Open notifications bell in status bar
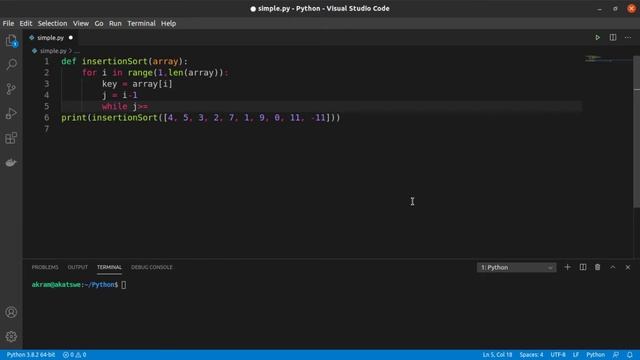640x360 pixels. [x=630, y=355]
